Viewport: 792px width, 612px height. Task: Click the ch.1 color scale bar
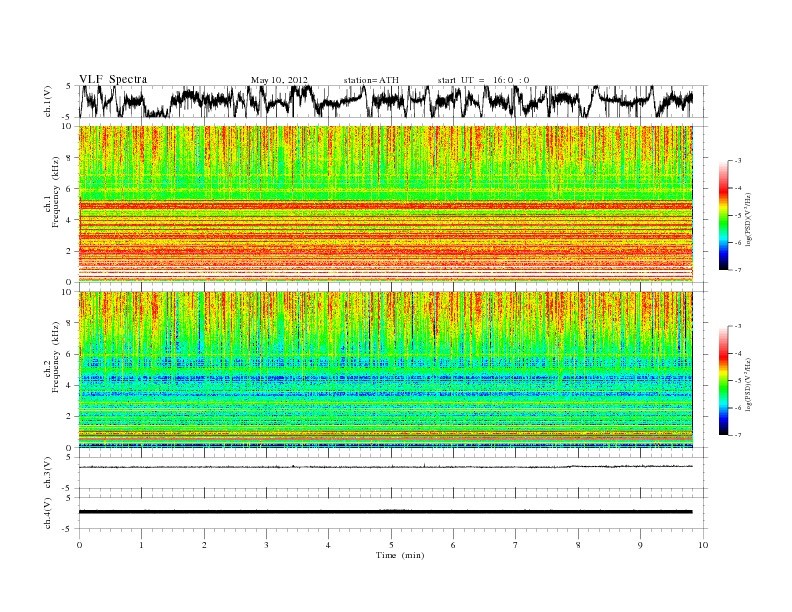point(723,216)
